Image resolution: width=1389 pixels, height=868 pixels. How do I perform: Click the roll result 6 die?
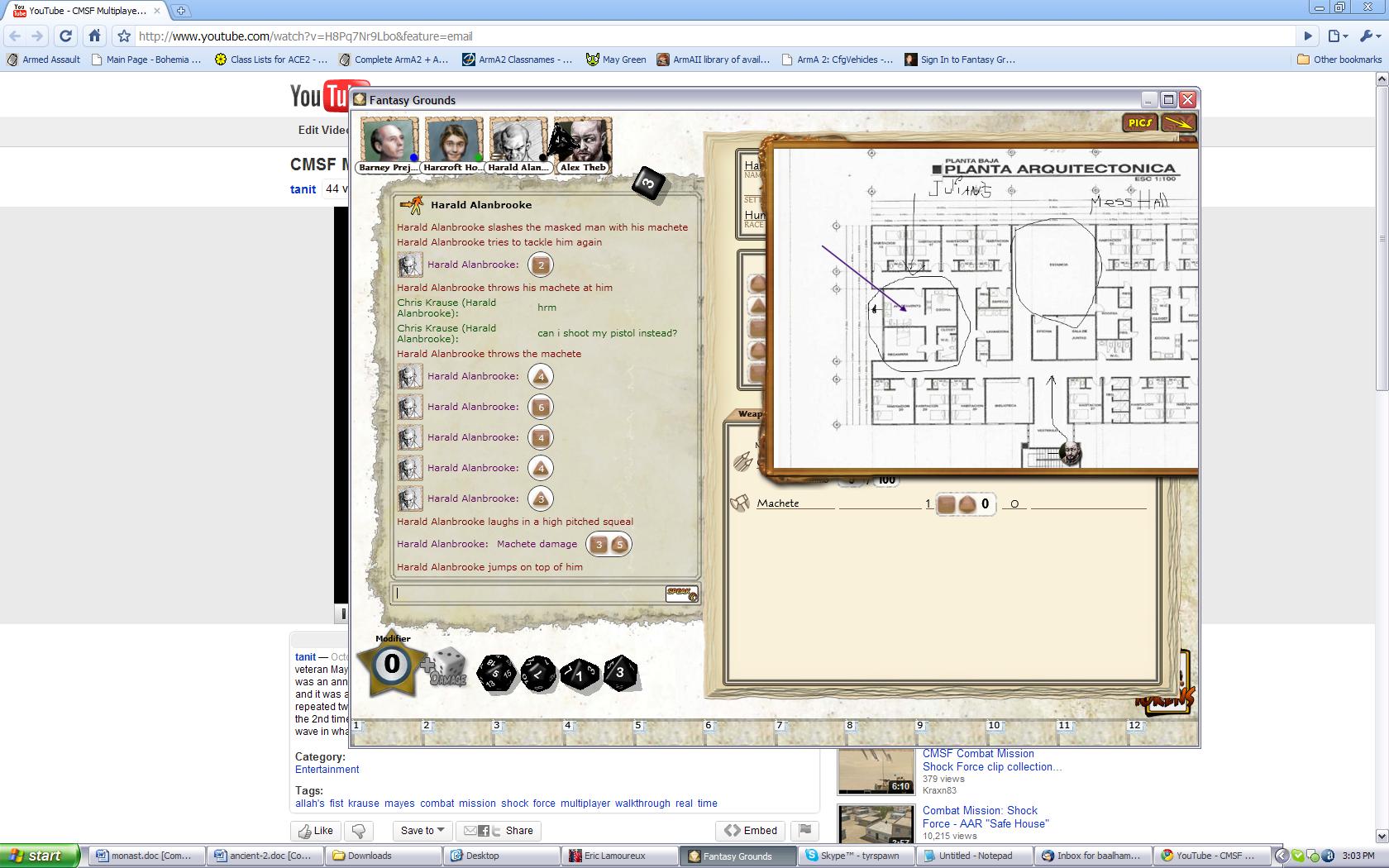coord(541,407)
